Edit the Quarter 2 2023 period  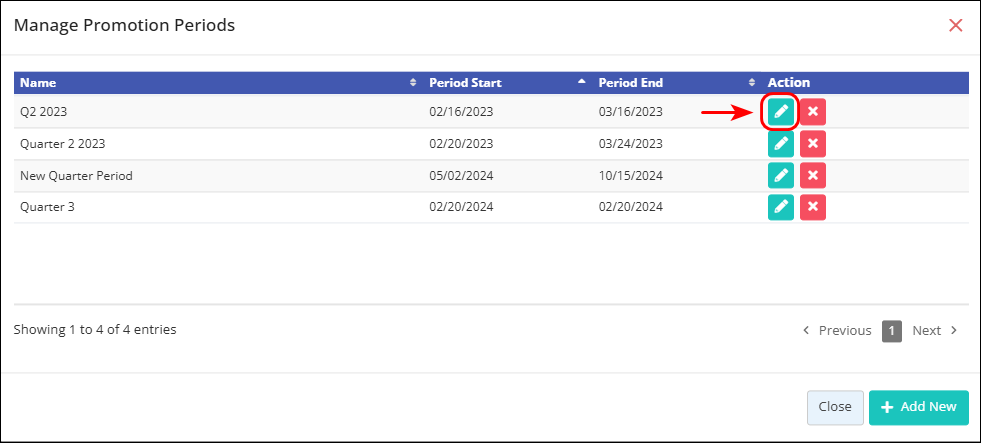pyautogui.click(x=781, y=144)
